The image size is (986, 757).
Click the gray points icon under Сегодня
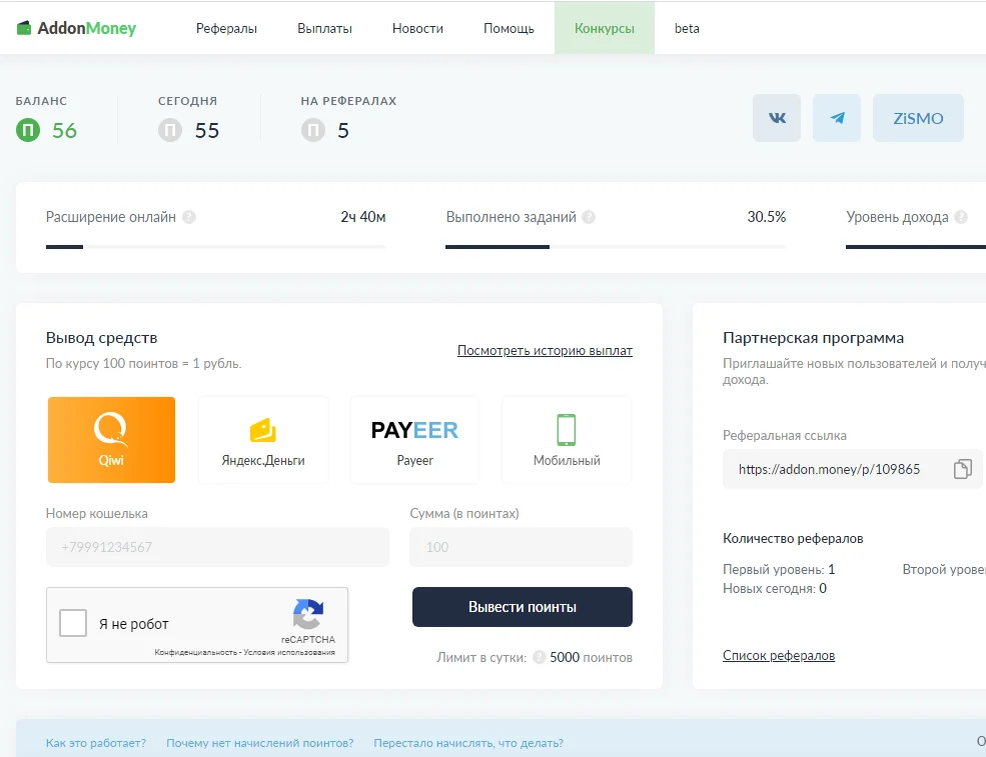170,130
